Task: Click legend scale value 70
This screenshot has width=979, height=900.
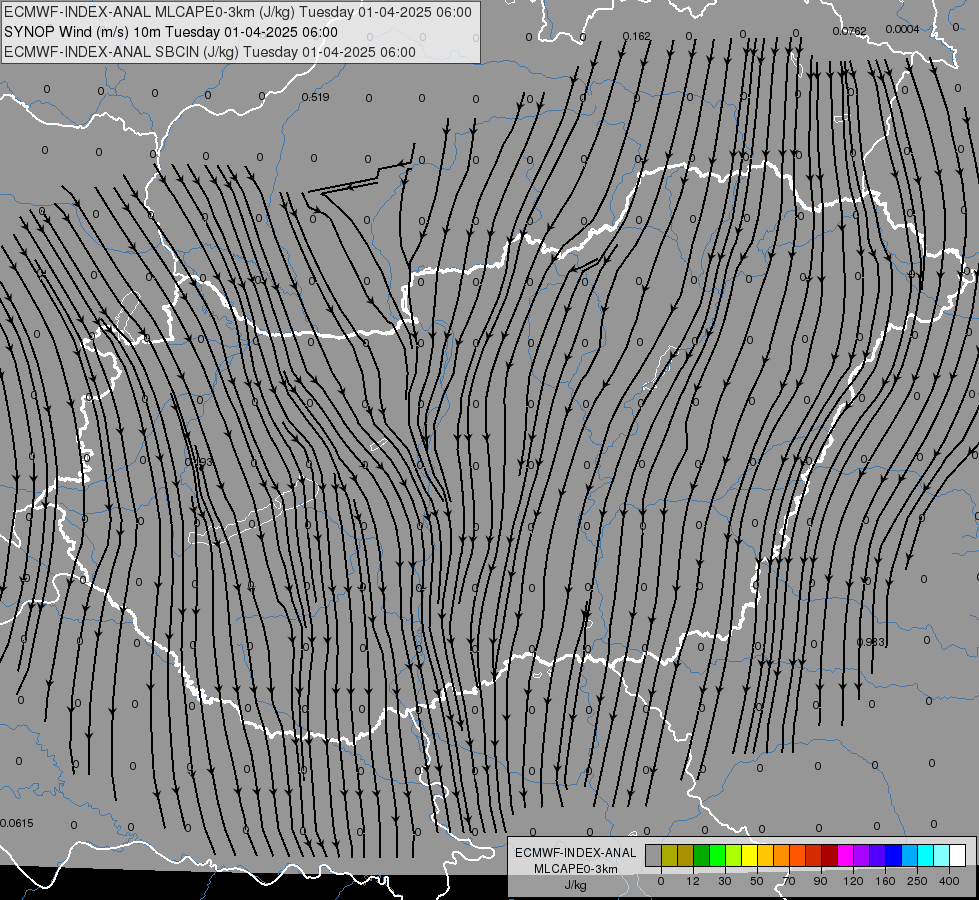Action: pos(789,881)
